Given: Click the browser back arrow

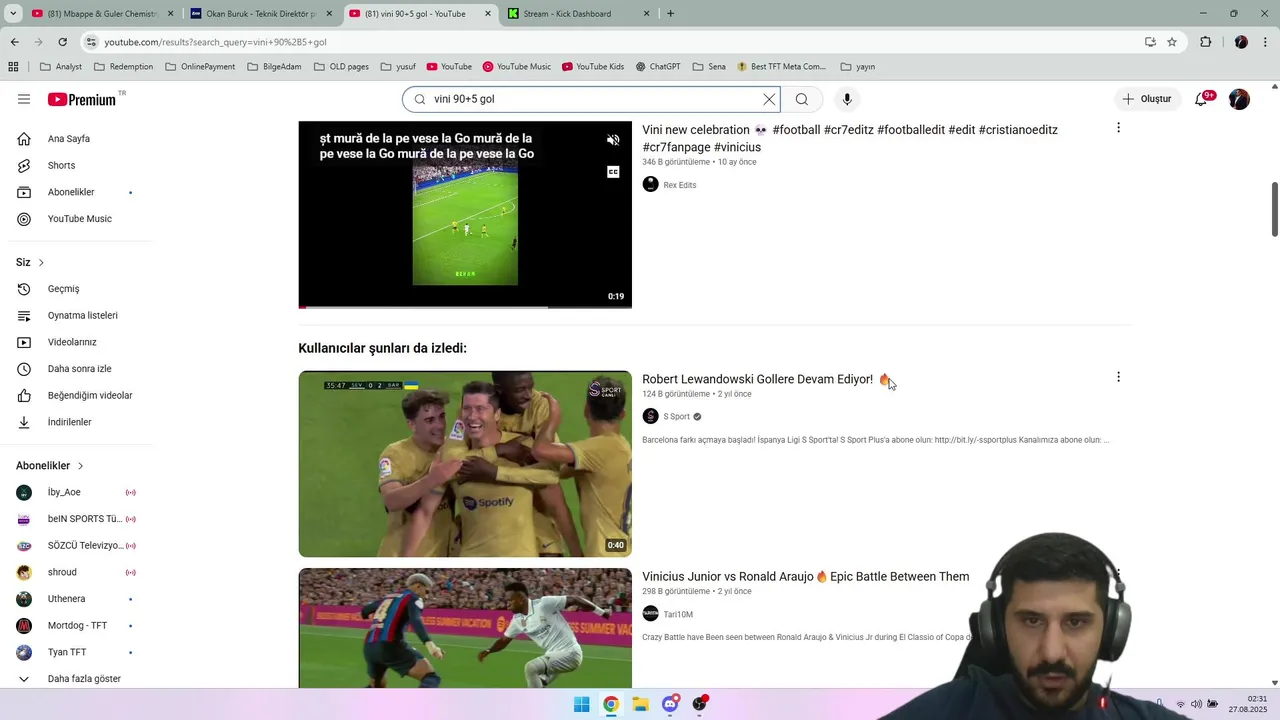Looking at the screenshot, I should point(14,42).
